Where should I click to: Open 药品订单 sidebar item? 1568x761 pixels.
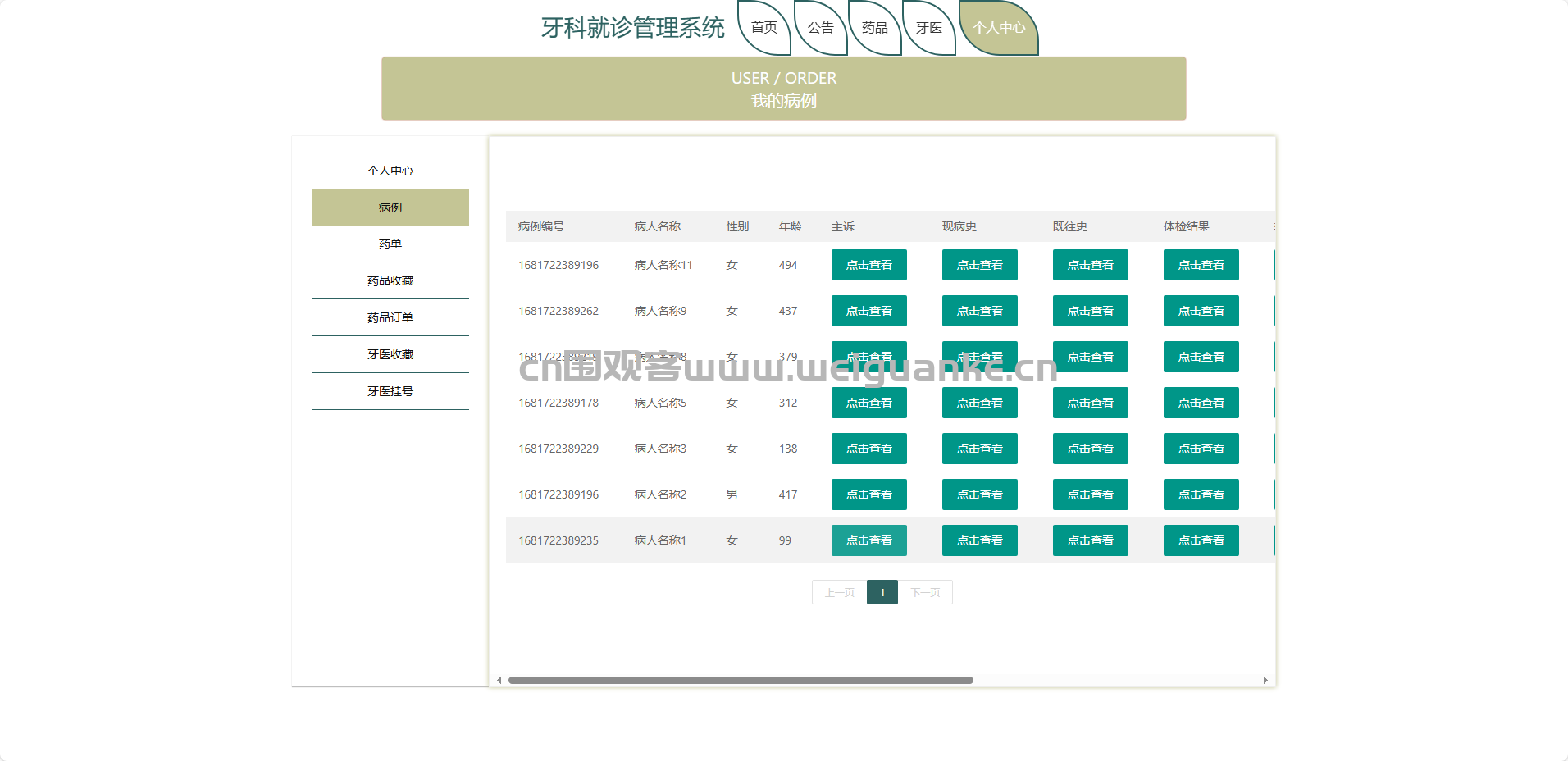click(390, 317)
